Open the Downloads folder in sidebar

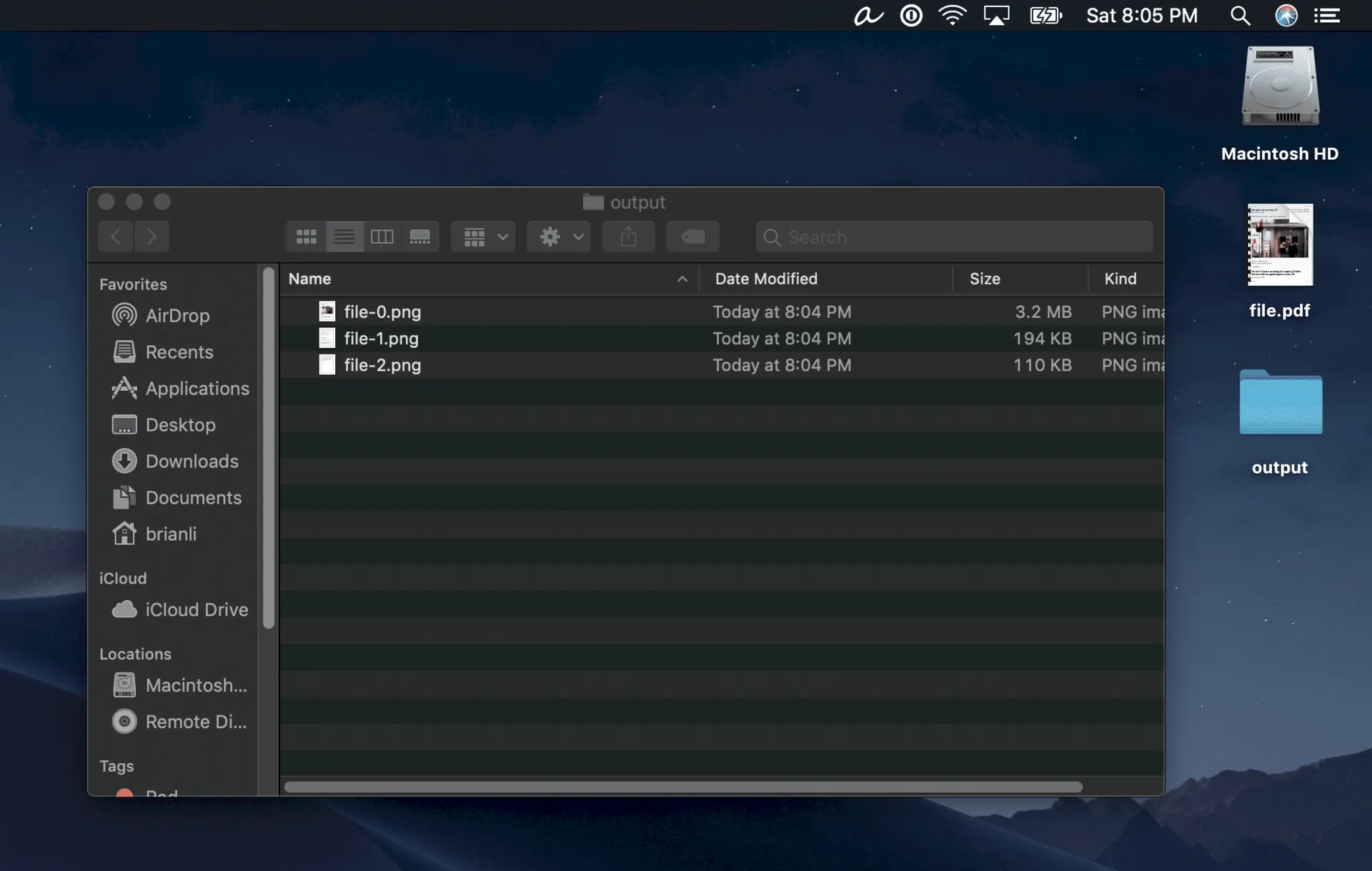(x=192, y=461)
